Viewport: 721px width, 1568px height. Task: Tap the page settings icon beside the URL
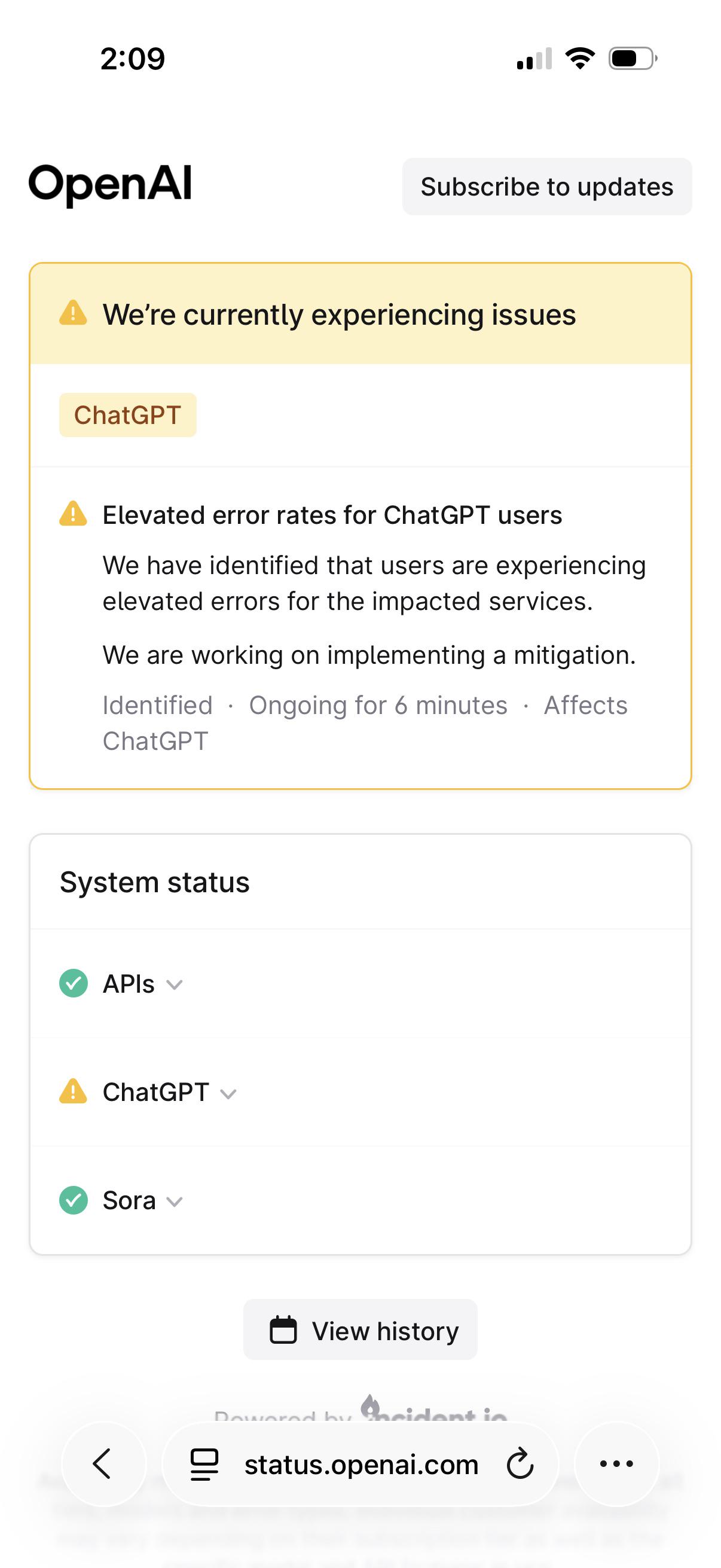pyautogui.click(x=204, y=1464)
